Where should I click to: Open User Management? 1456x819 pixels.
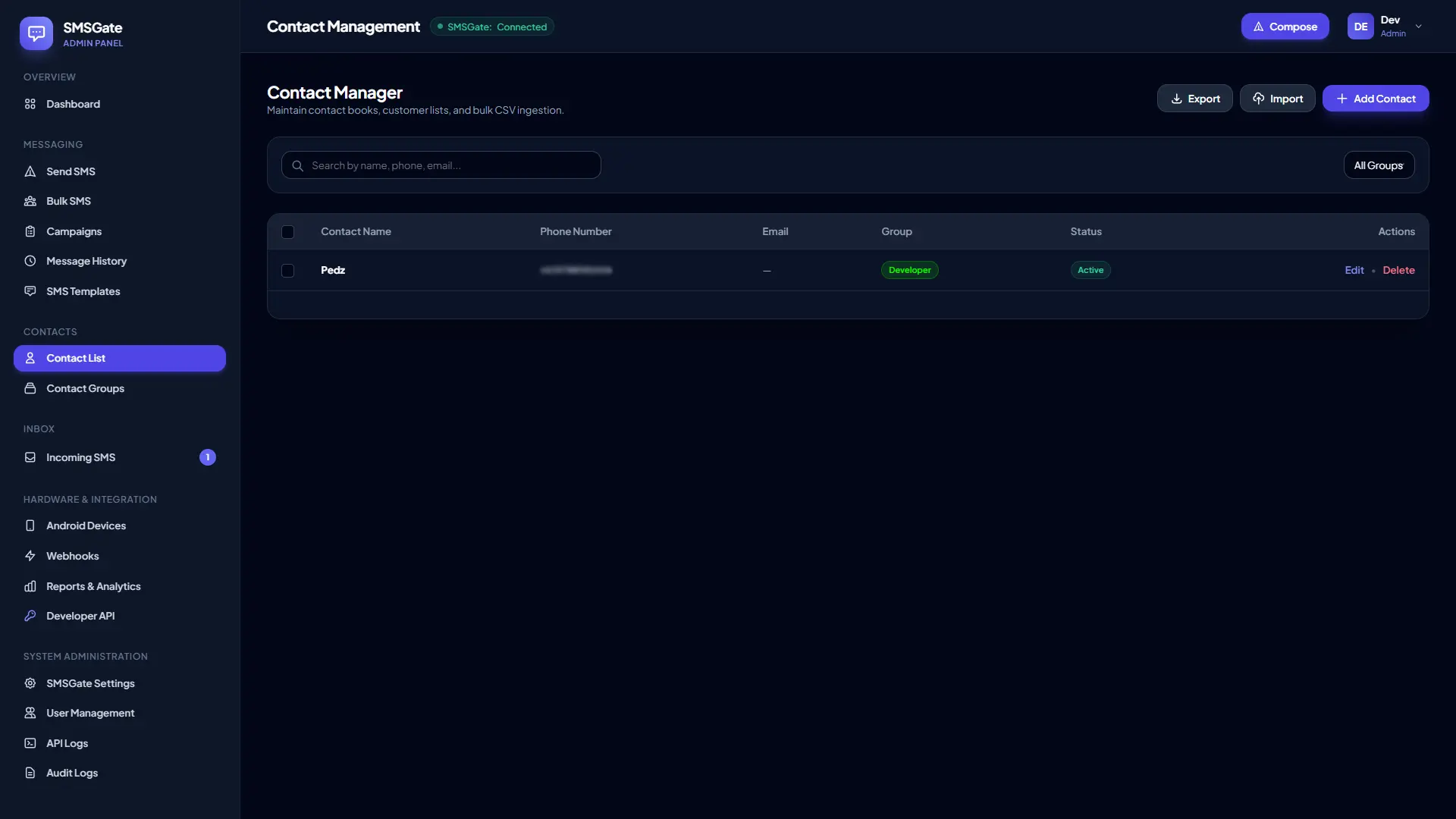coord(120,713)
